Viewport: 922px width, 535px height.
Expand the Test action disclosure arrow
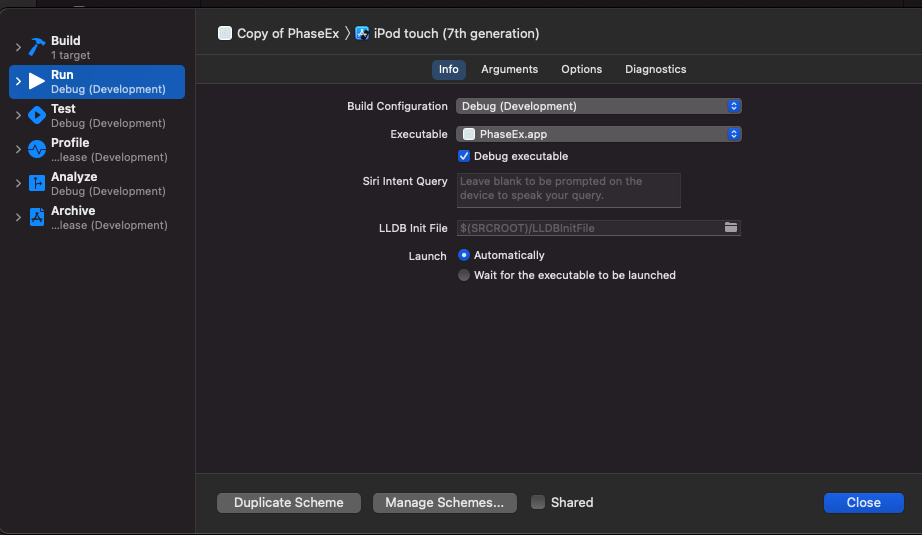[18, 115]
